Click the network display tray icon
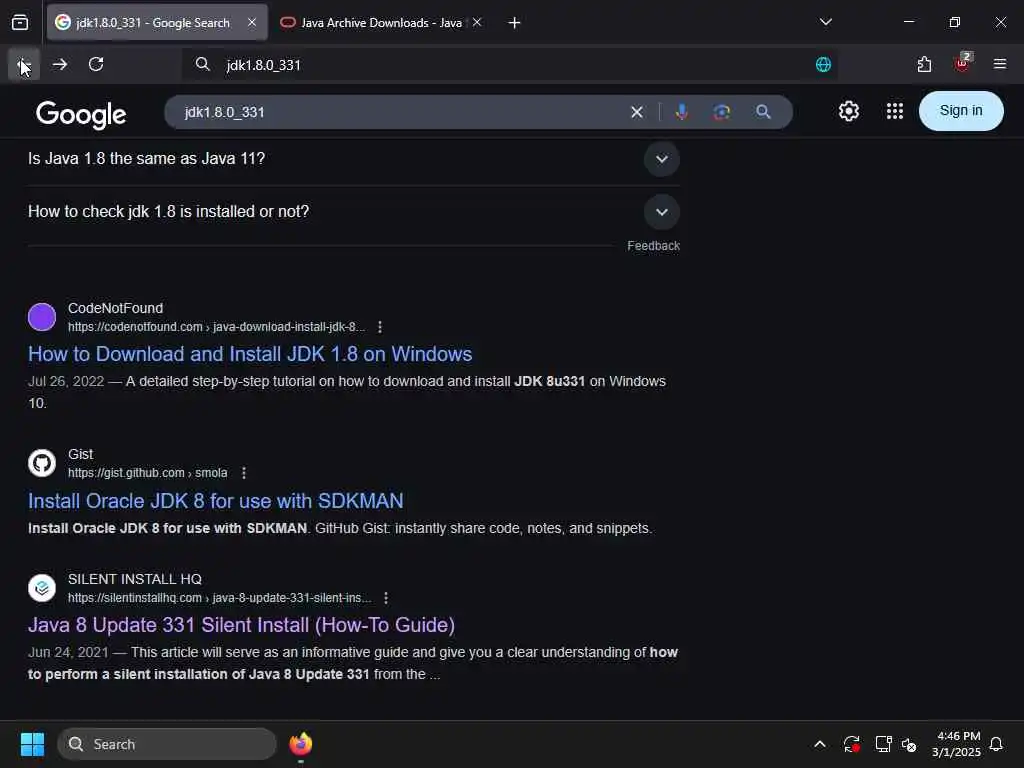The height and width of the screenshot is (768, 1024). point(883,744)
